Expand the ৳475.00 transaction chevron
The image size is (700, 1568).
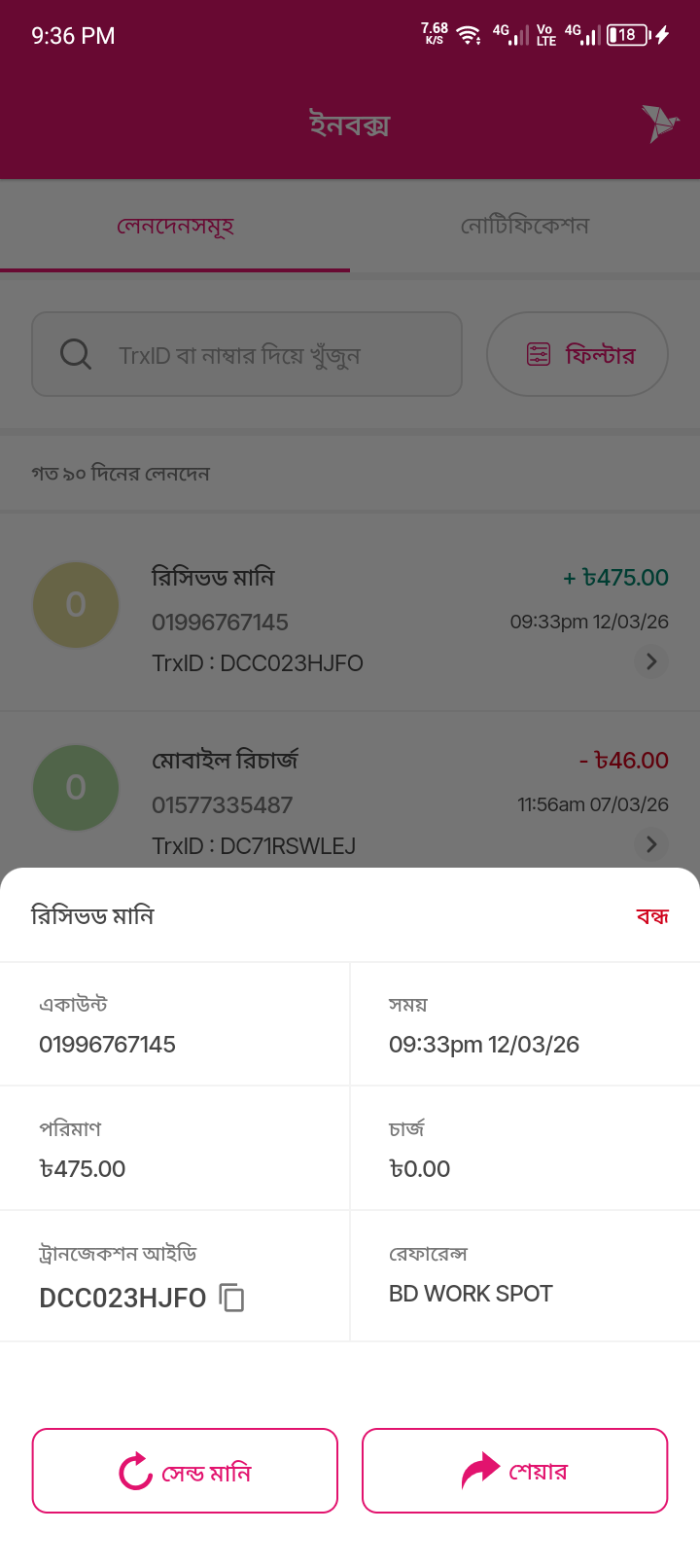[651, 661]
